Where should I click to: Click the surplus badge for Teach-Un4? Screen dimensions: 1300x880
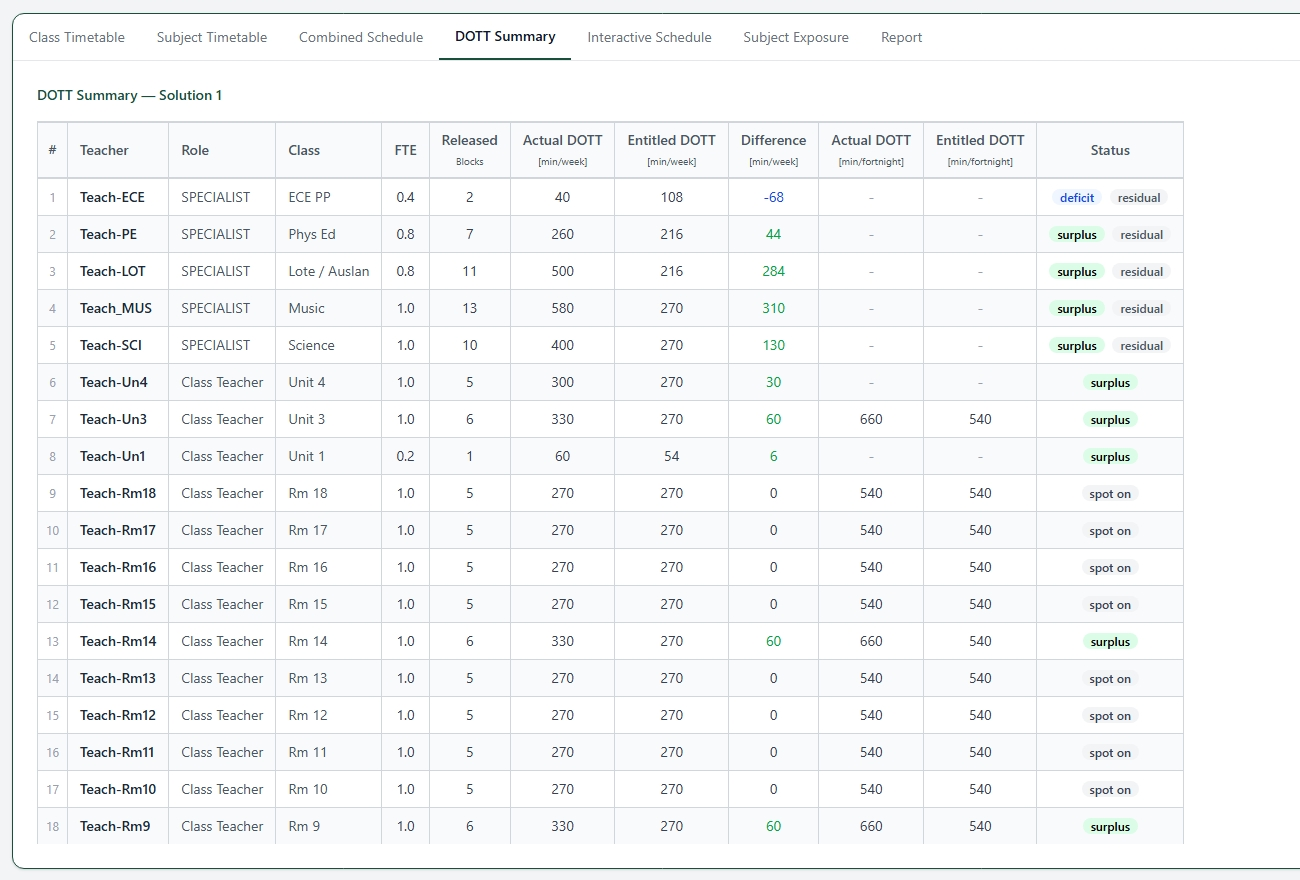tap(1110, 383)
